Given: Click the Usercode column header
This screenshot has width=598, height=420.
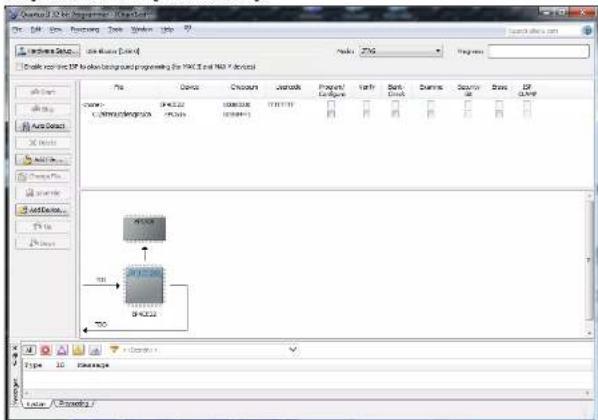Looking at the screenshot, I should point(288,87).
